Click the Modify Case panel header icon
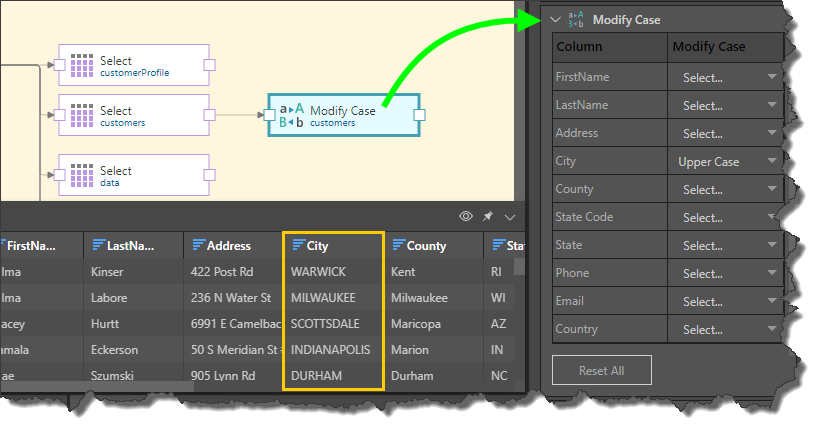Image resolution: width=823 pixels, height=434 pixels. click(x=576, y=19)
